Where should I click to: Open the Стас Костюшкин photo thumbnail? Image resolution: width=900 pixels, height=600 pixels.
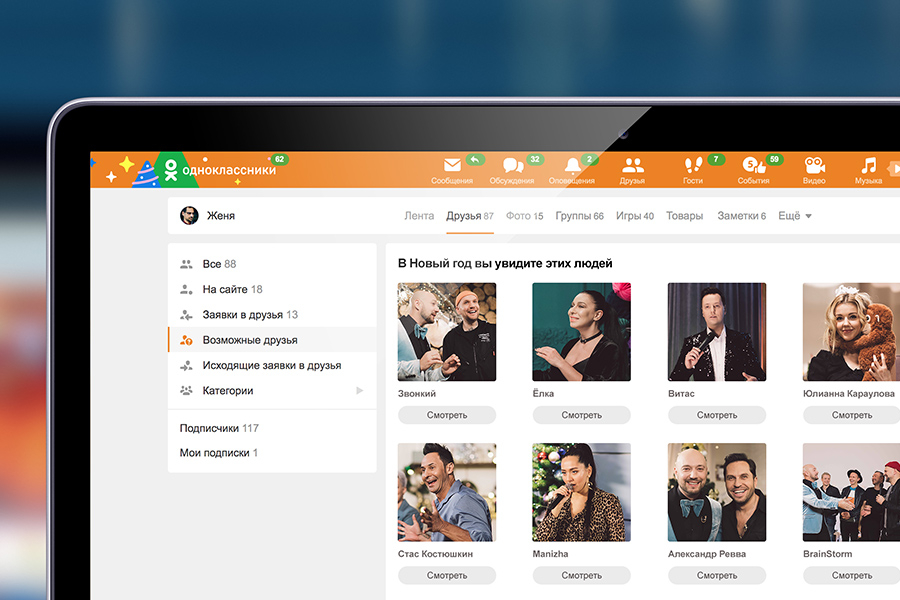447,492
